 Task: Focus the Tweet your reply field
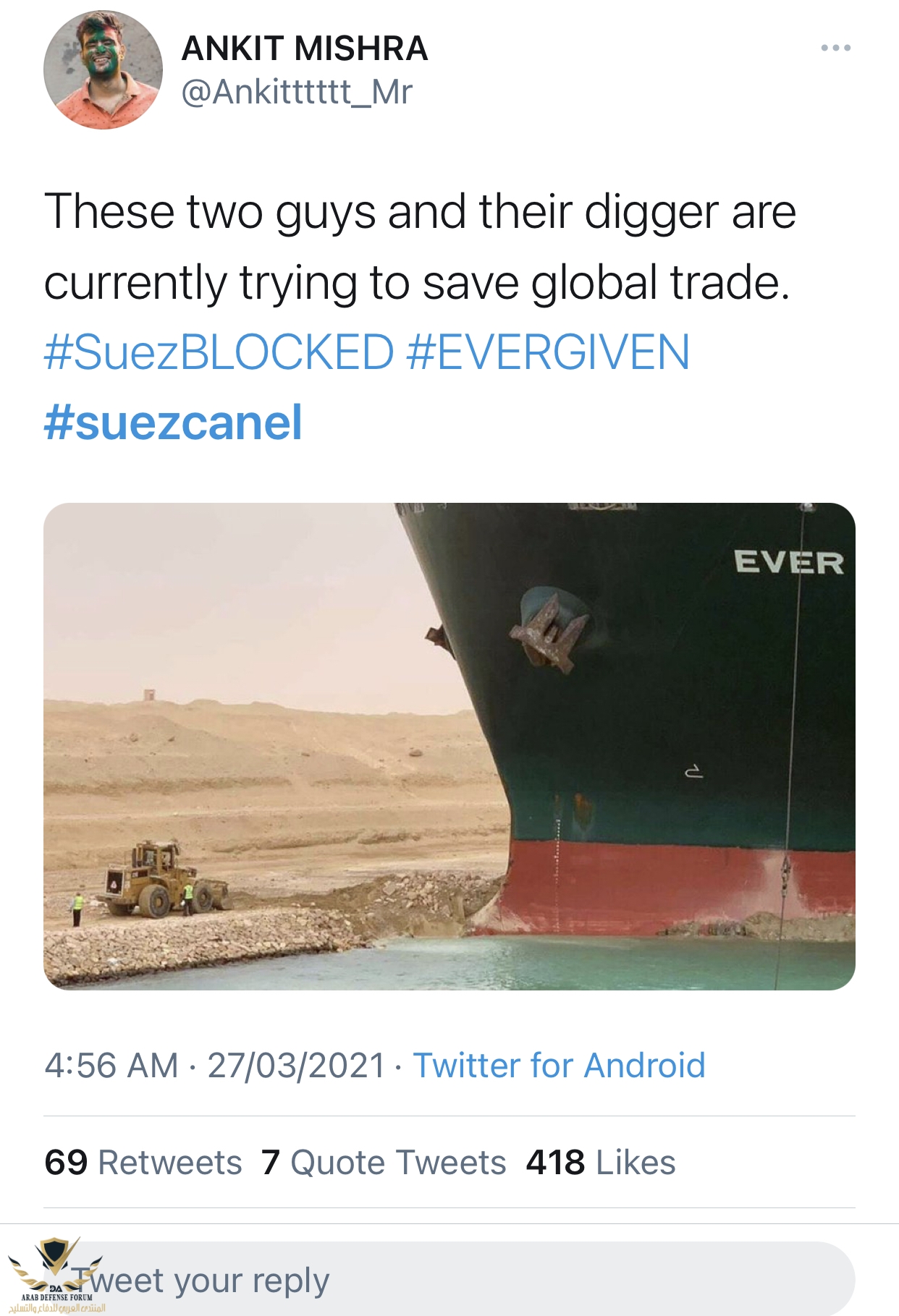pyautogui.click(x=463, y=1278)
